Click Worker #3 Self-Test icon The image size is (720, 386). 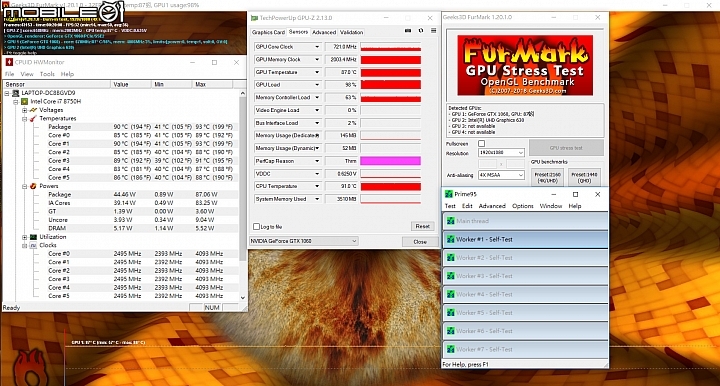[x=450, y=276]
